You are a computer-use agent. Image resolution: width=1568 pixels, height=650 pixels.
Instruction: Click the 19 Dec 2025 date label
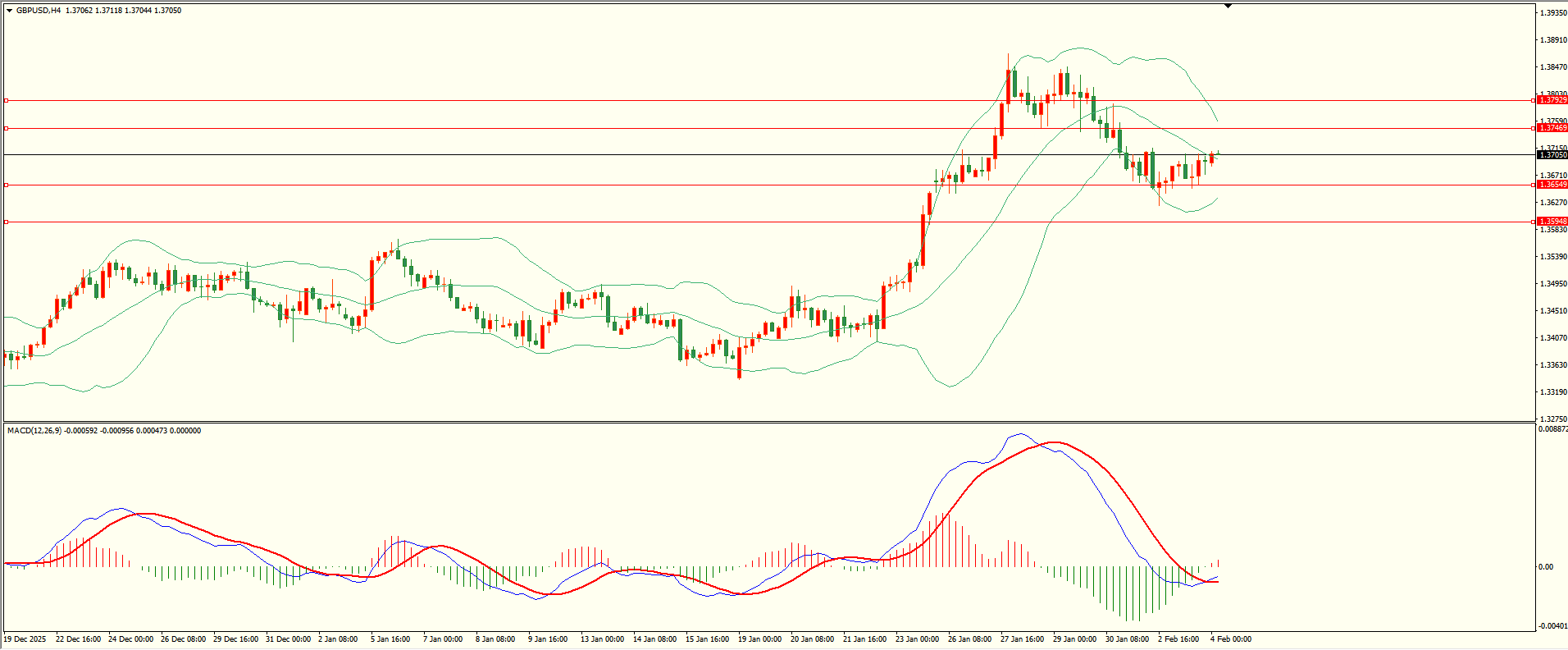pyautogui.click(x=25, y=639)
